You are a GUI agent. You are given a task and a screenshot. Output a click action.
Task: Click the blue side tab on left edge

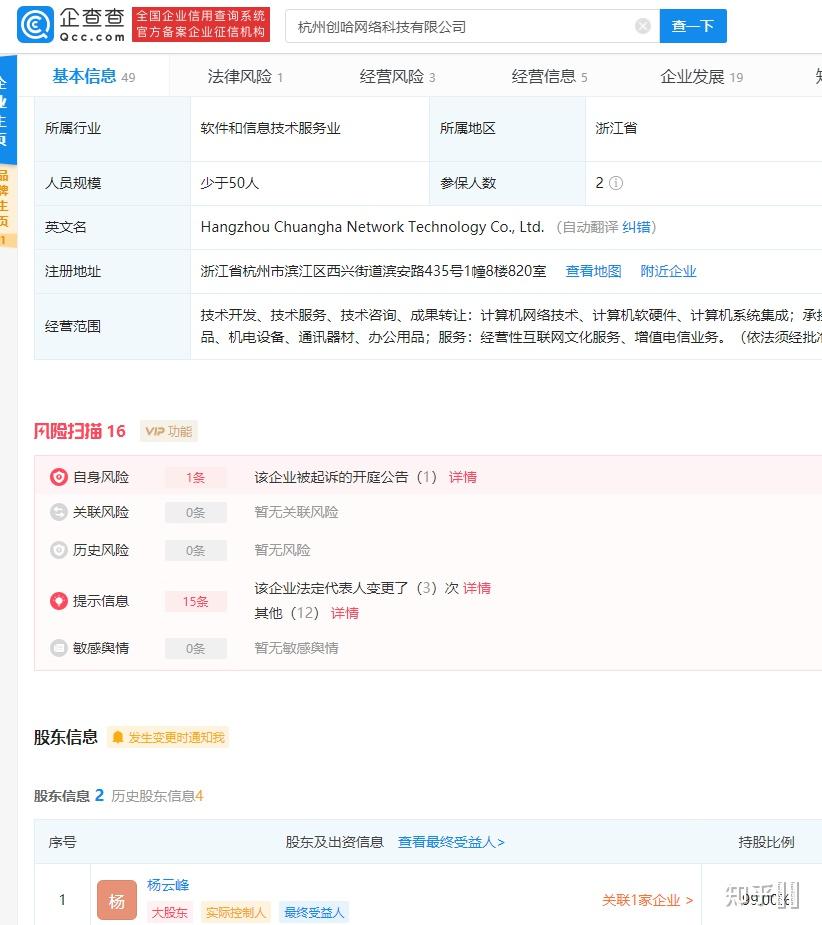pos(8,110)
